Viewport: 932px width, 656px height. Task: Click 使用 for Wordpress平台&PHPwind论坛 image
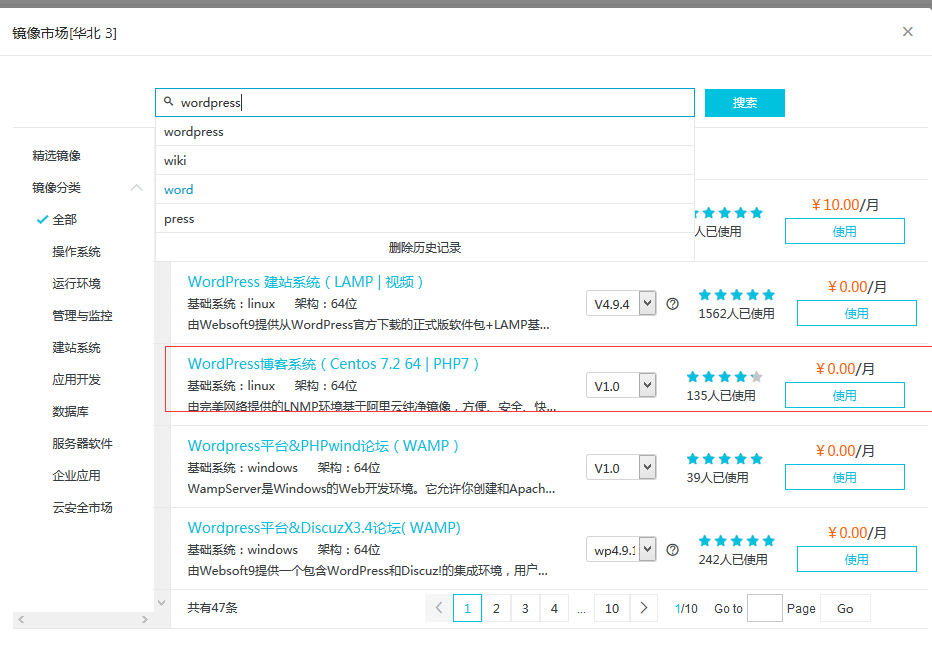[x=845, y=477]
